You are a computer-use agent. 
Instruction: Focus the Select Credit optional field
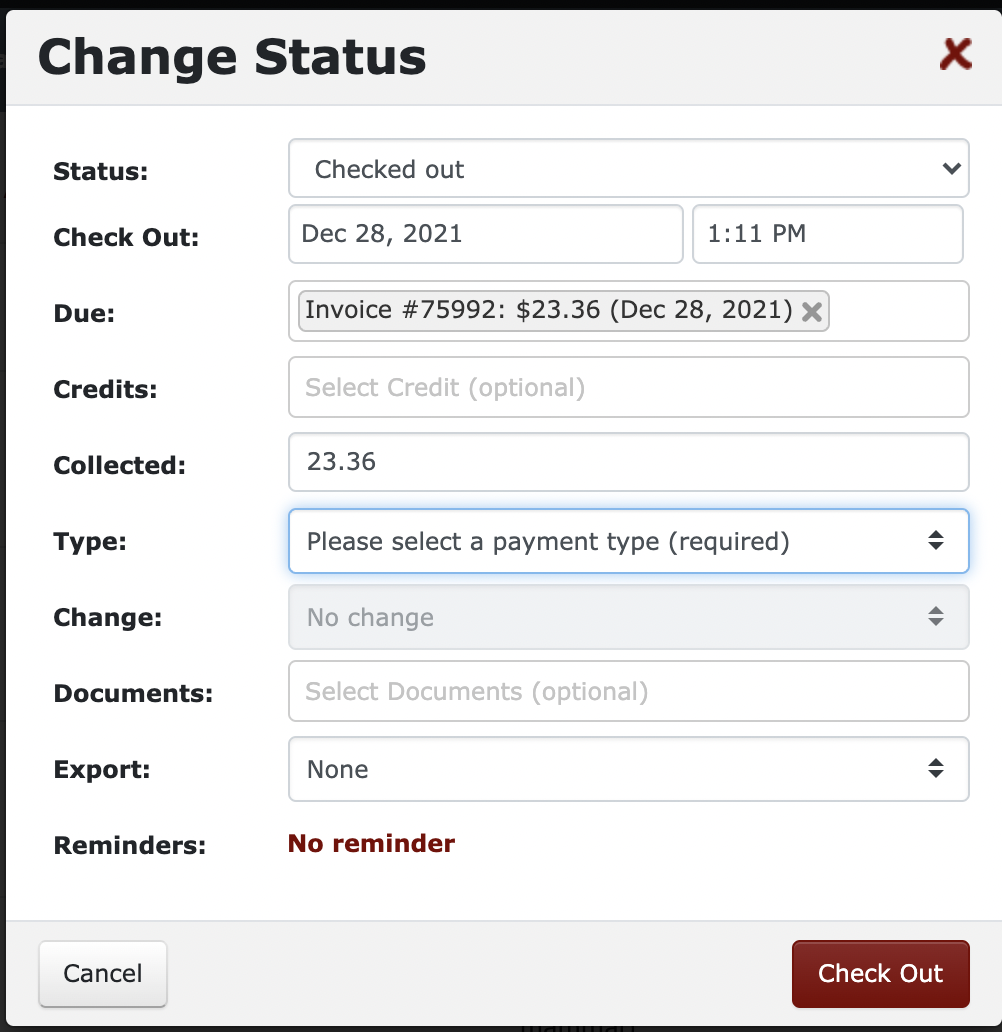(x=629, y=387)
